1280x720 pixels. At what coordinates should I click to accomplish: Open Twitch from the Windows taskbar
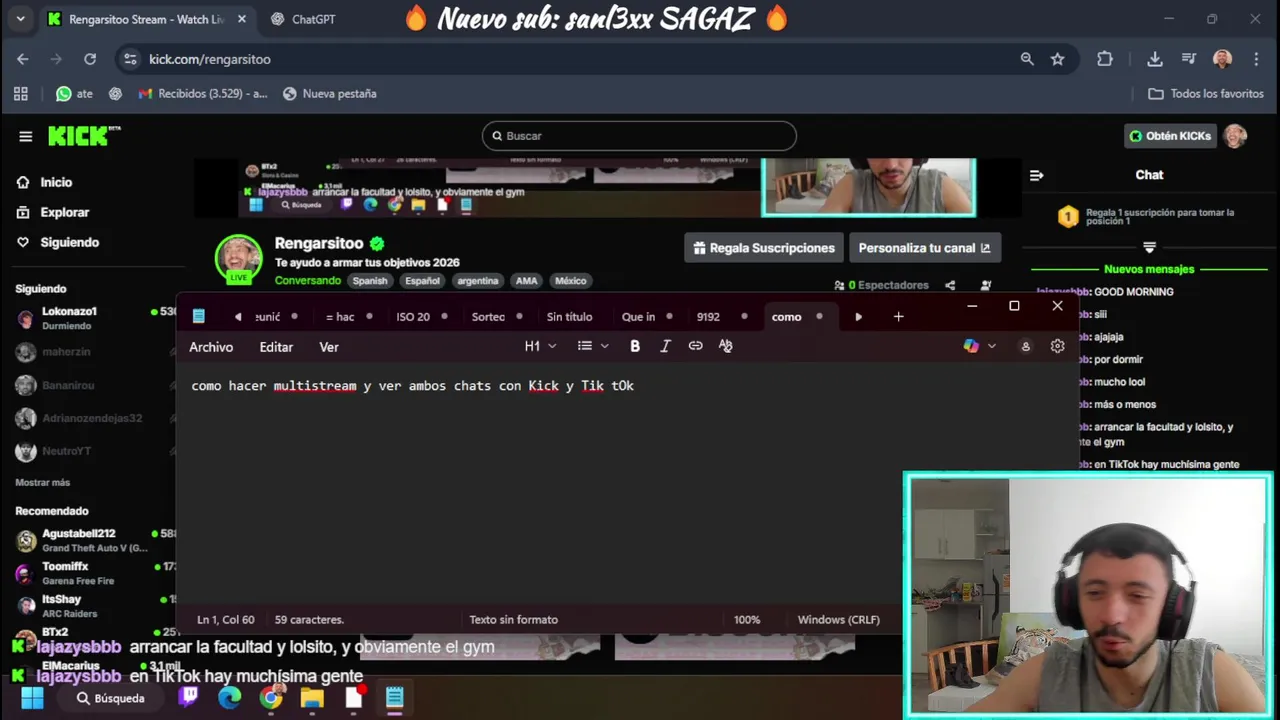(x=188, y=698)
